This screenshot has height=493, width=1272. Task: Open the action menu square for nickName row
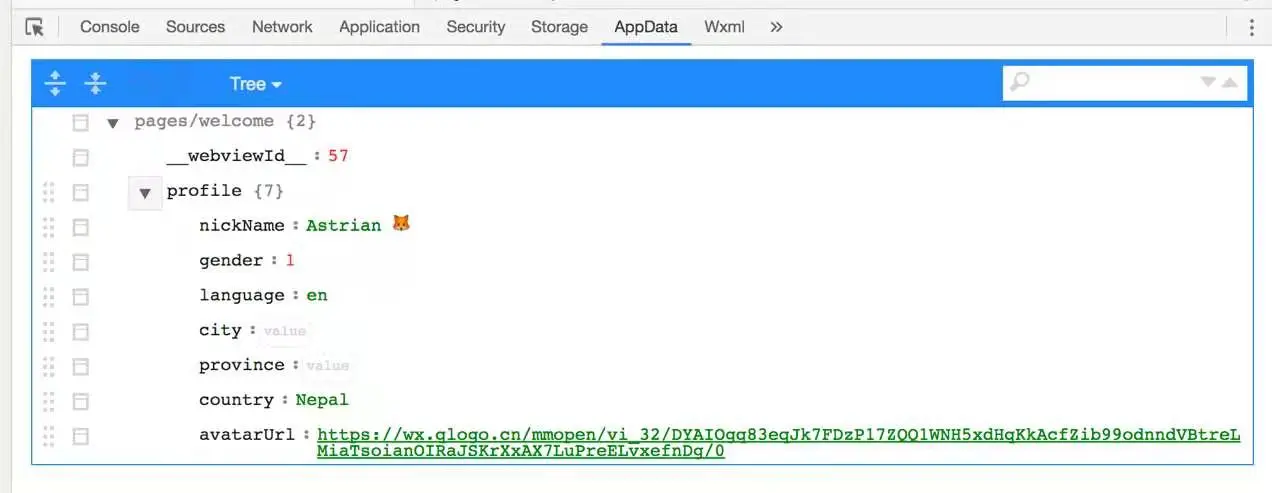tap(81, 227)
